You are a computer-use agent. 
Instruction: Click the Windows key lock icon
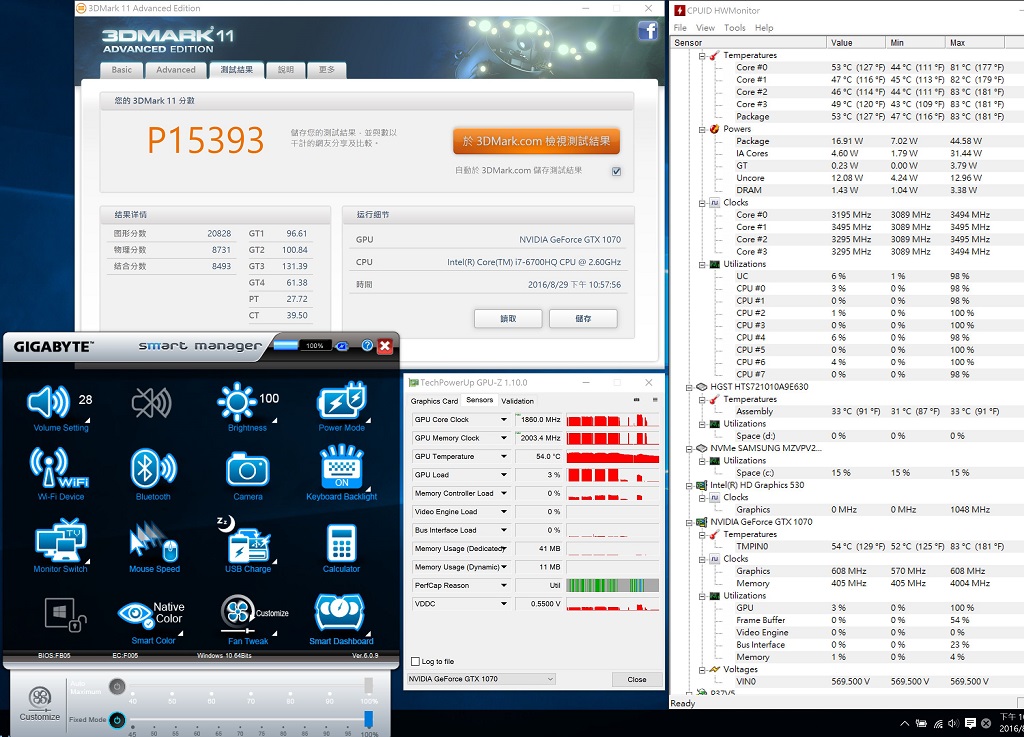point(65,615)
